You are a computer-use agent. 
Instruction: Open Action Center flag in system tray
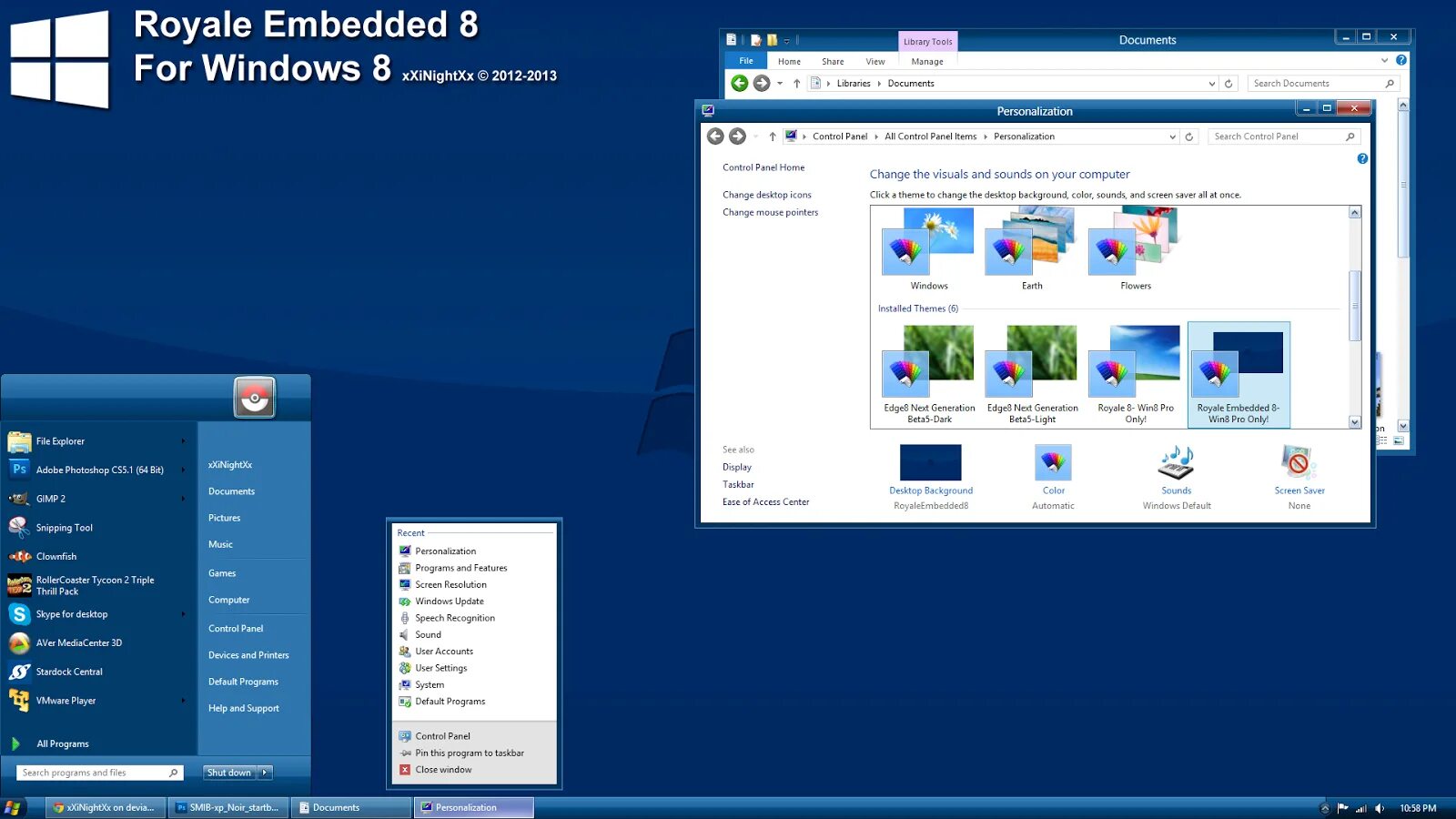[1342, 808]
